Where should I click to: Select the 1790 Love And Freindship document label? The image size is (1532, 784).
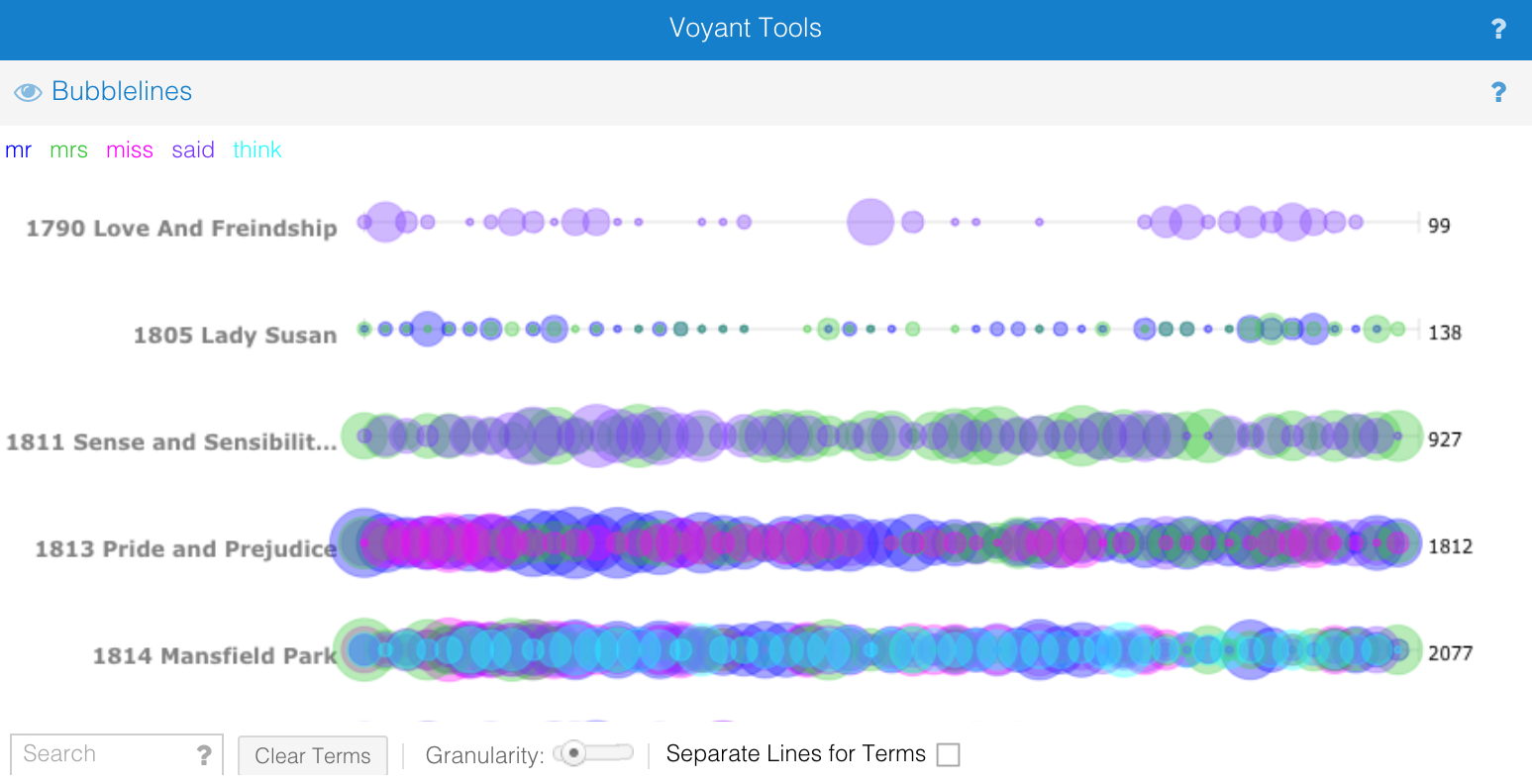181,228
